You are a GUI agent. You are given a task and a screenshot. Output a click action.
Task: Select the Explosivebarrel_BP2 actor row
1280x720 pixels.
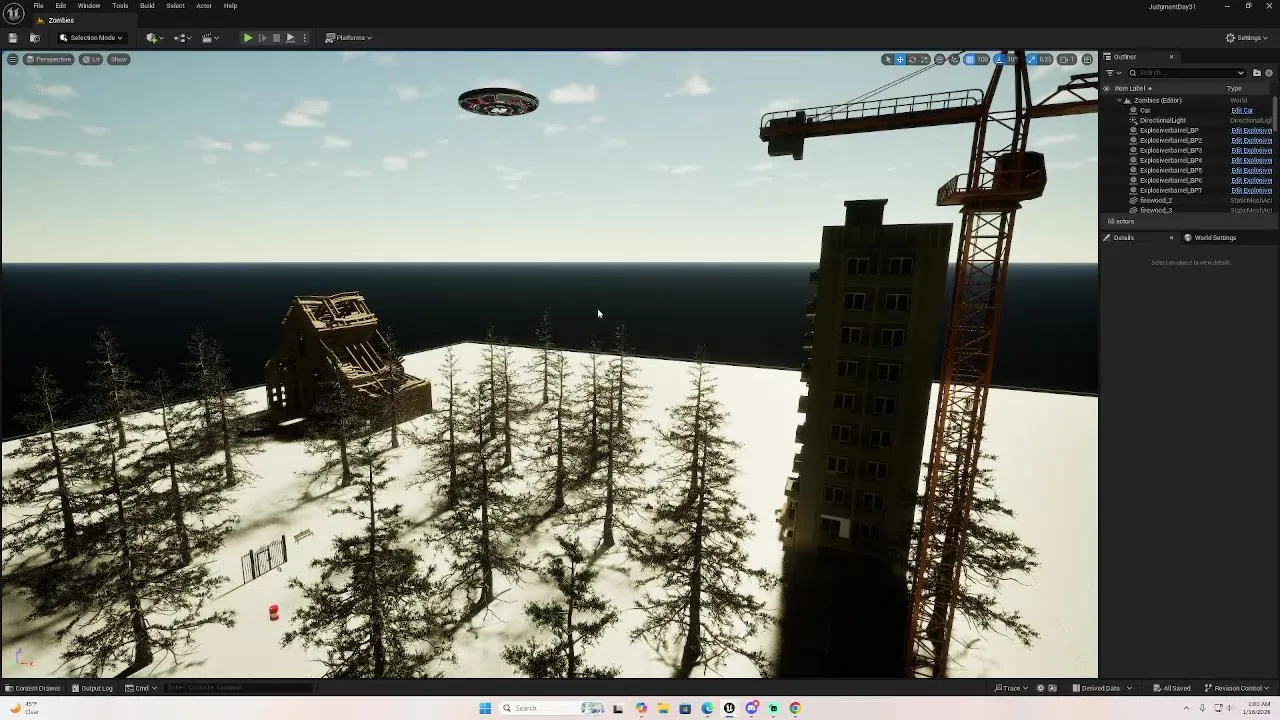[1171, 140]
